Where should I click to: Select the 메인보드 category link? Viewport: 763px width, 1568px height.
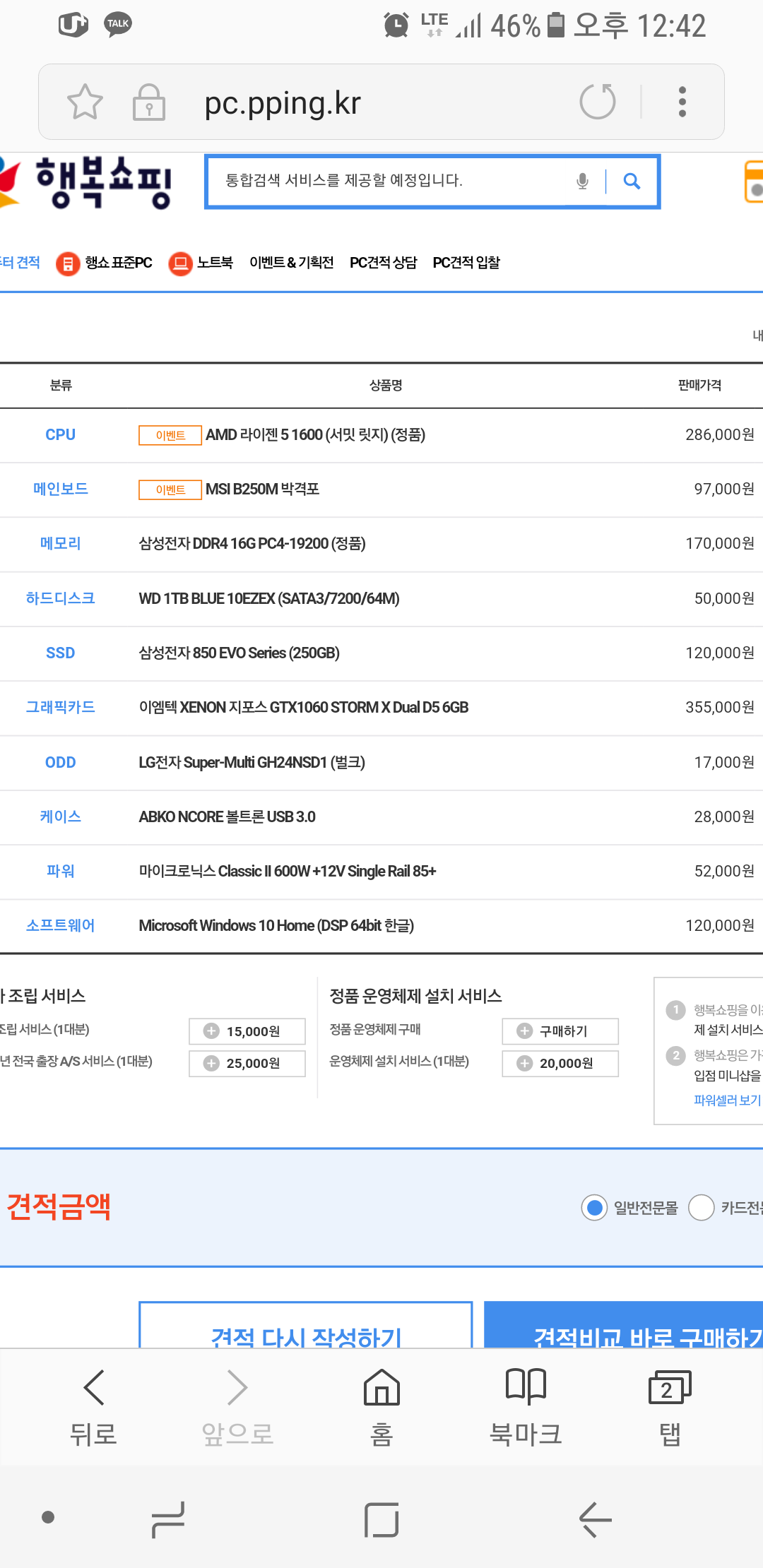[x=61, y=489]
